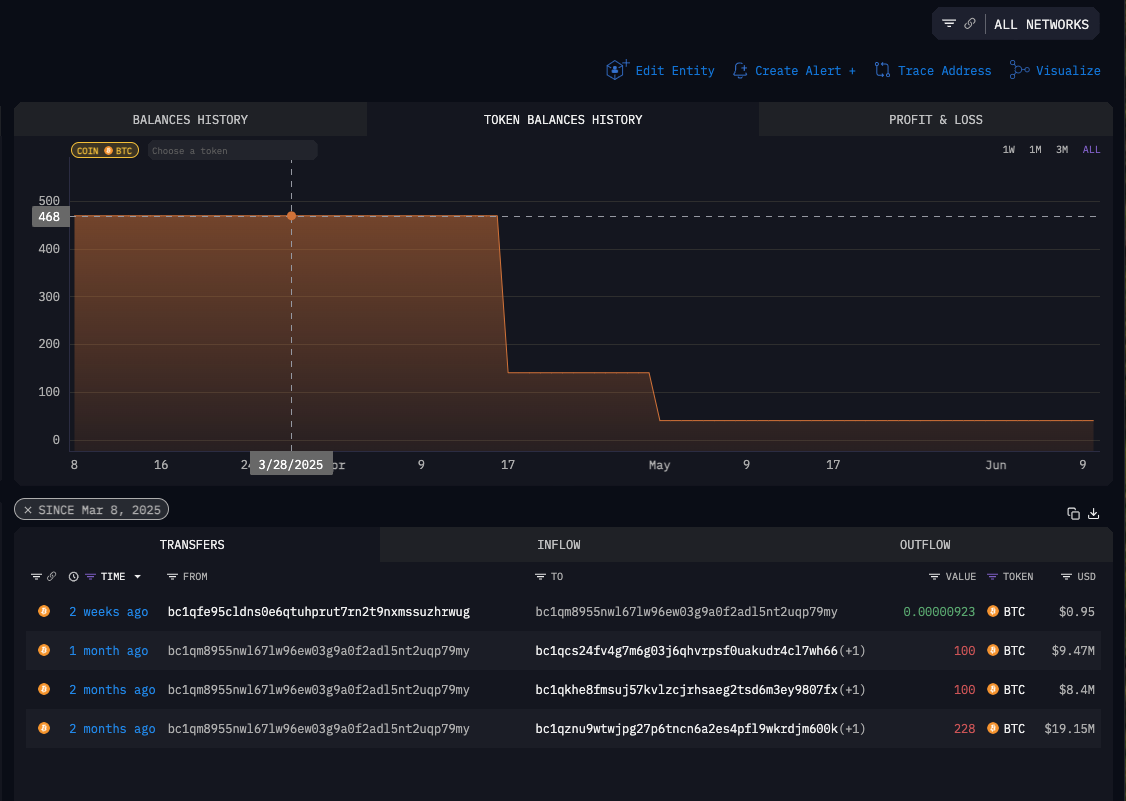Click the "2 weeks ago" transaction link
Screen dimensions: 1126x801
[108, 612]
